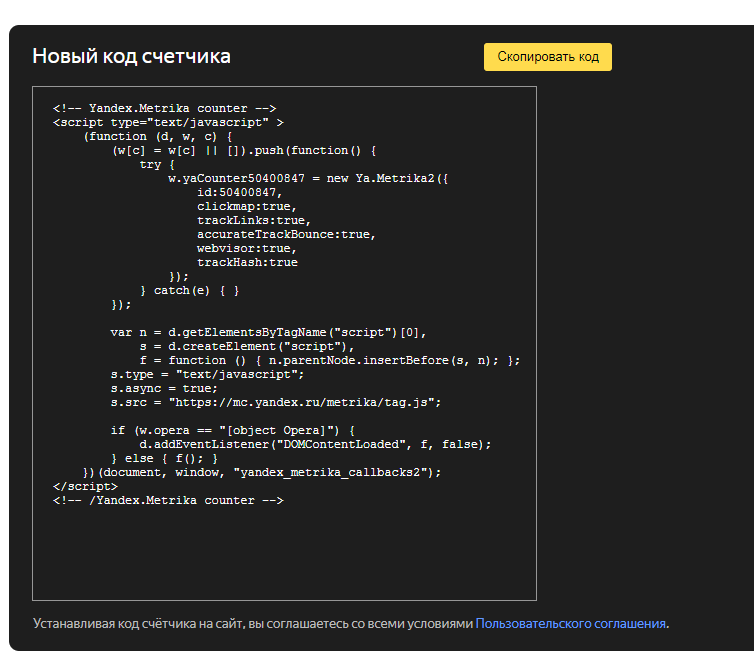Click the clickmap:true code line

coord(247,206)
